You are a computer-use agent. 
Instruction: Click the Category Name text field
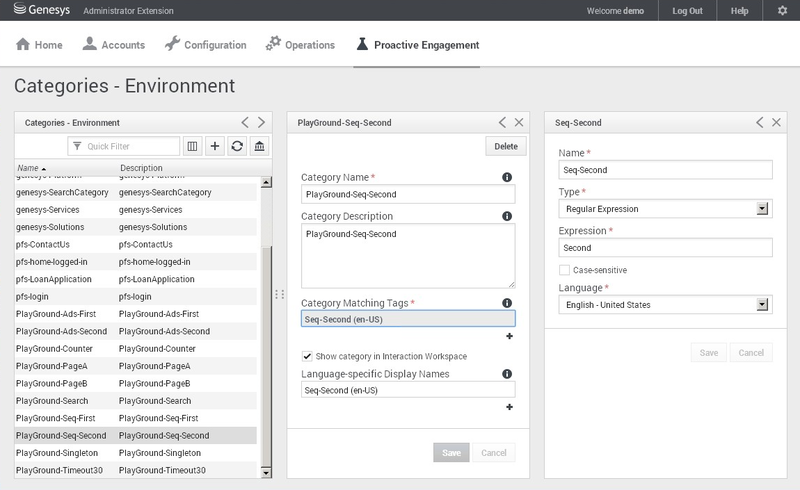pos(408,194)
